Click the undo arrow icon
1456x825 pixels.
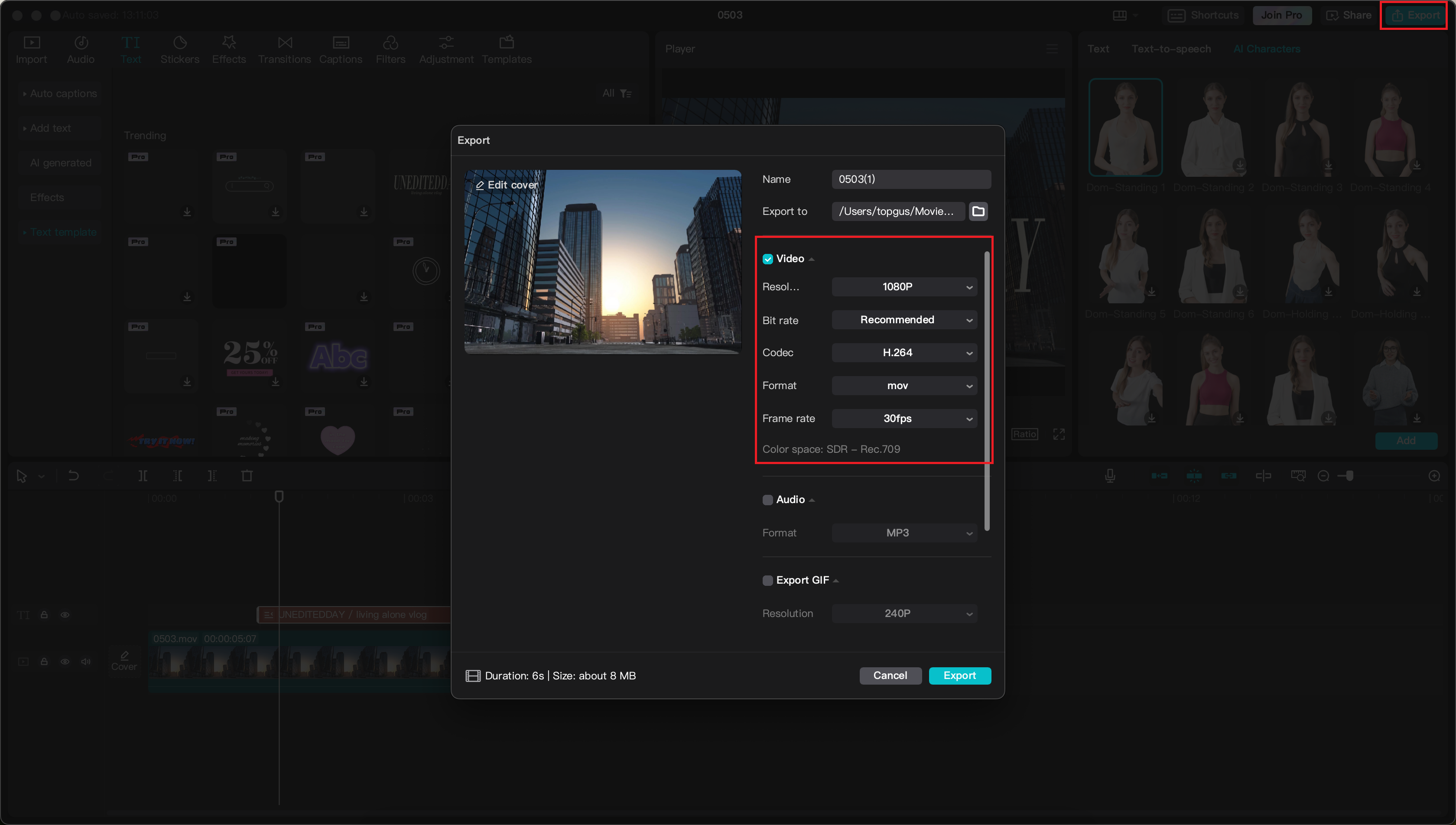[x=74, y=476]
